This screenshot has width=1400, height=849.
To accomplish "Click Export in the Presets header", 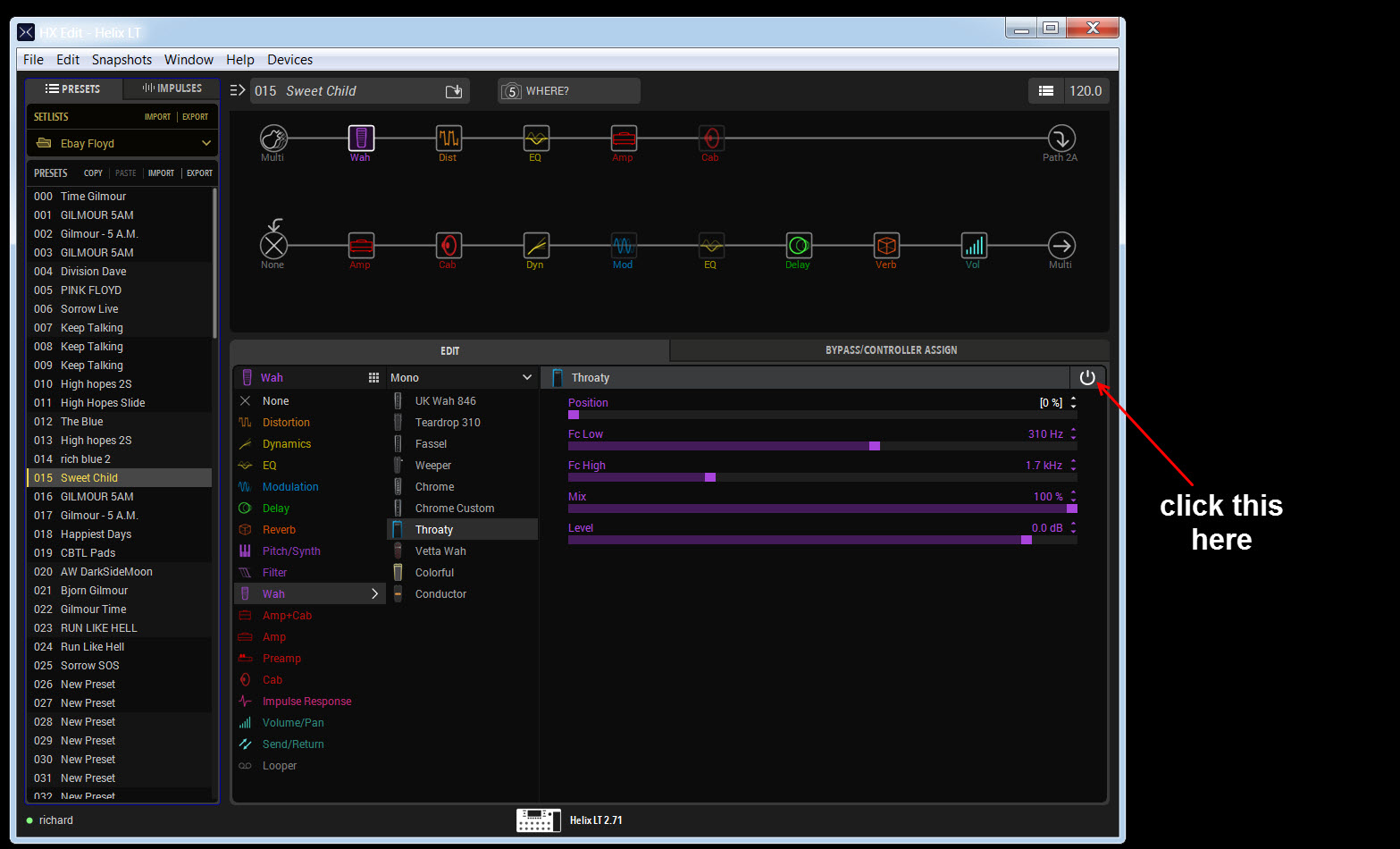I will (x=199, y=173).
